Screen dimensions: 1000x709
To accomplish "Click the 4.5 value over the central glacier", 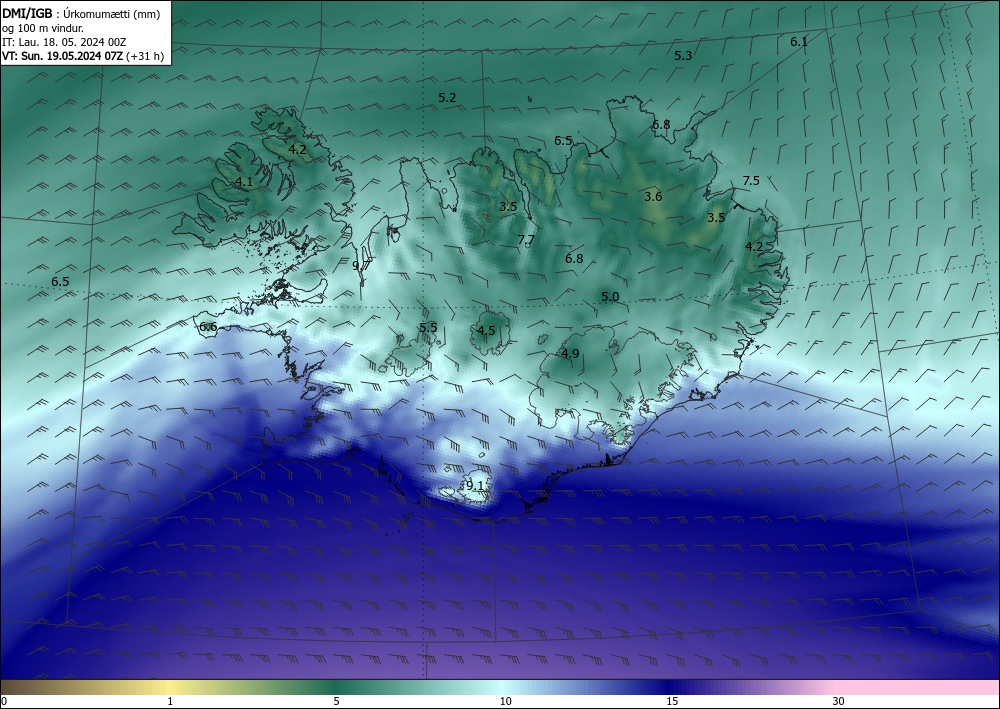I will click(486, 330).
